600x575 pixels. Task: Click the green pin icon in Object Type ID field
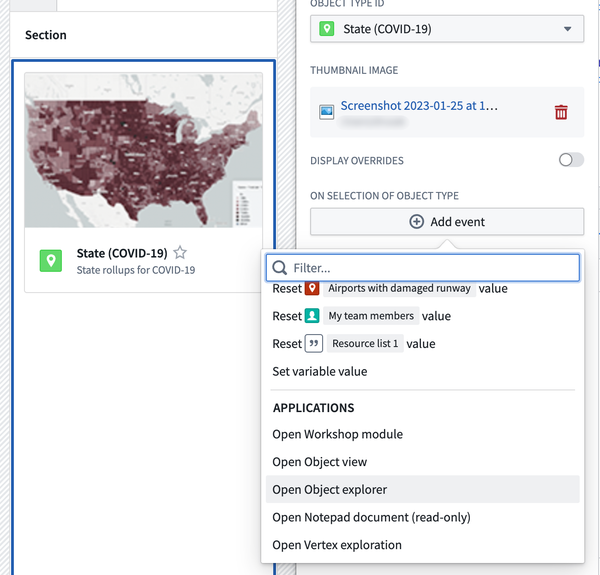click(326, 29)
